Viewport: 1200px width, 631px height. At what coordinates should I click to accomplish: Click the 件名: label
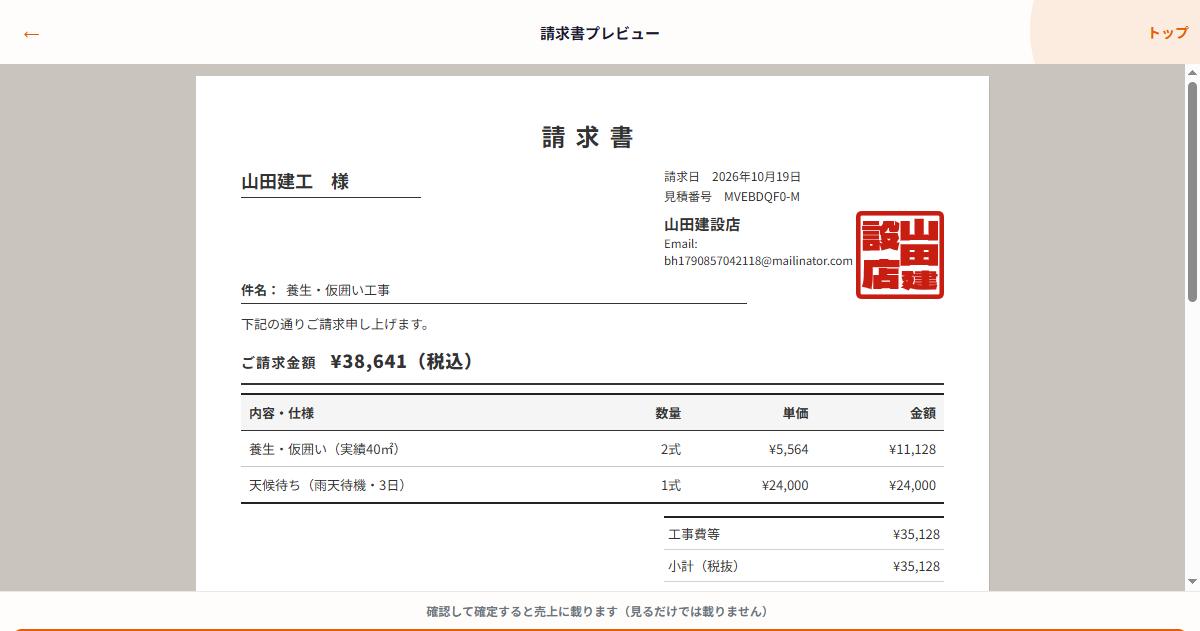(259, 290)
